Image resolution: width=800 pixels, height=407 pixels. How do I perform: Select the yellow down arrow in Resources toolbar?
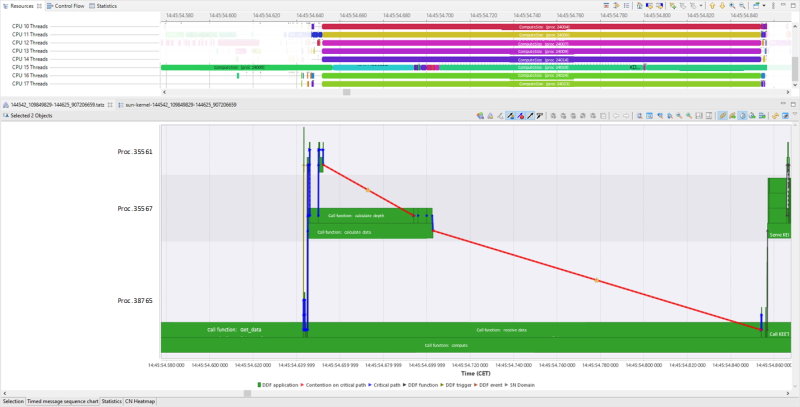(722, 6)
